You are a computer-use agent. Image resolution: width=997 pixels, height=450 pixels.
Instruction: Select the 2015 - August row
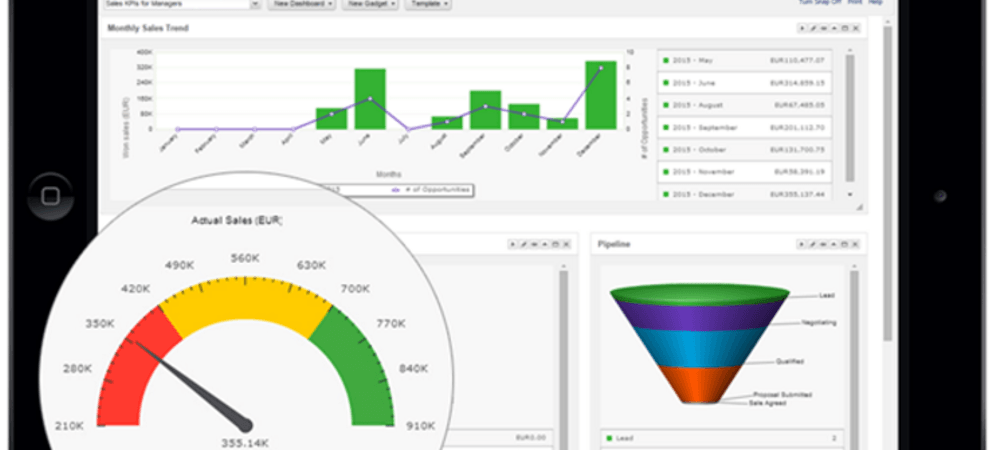point(744,105)
